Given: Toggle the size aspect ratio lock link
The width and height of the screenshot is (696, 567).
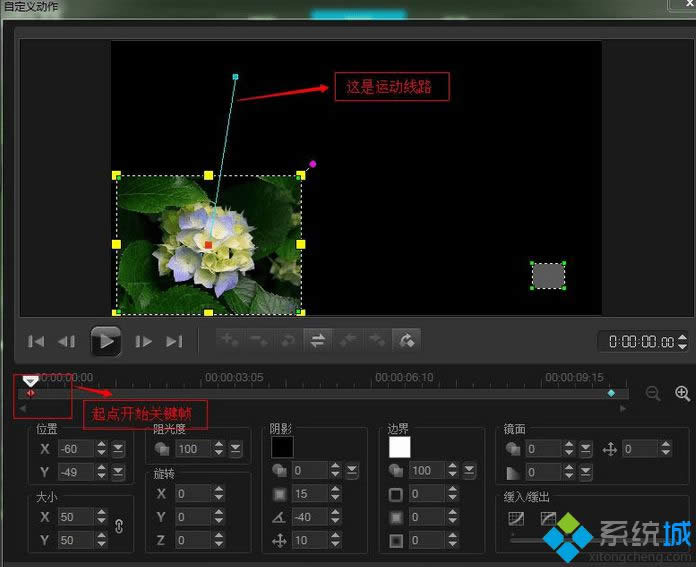Looking at the screenshot, I should click(x=119, y=528).
